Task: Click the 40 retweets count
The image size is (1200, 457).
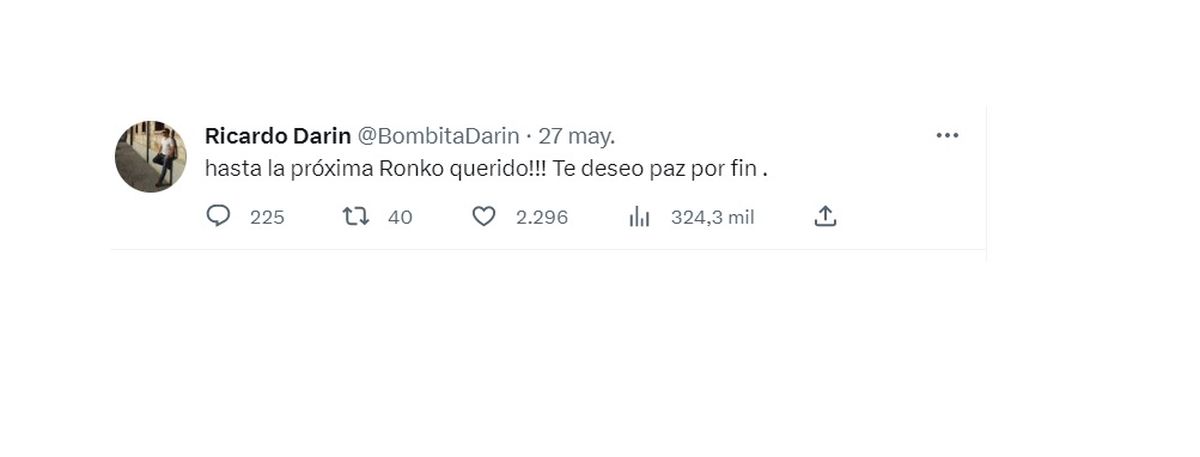Action: click(x=400, y=217)
